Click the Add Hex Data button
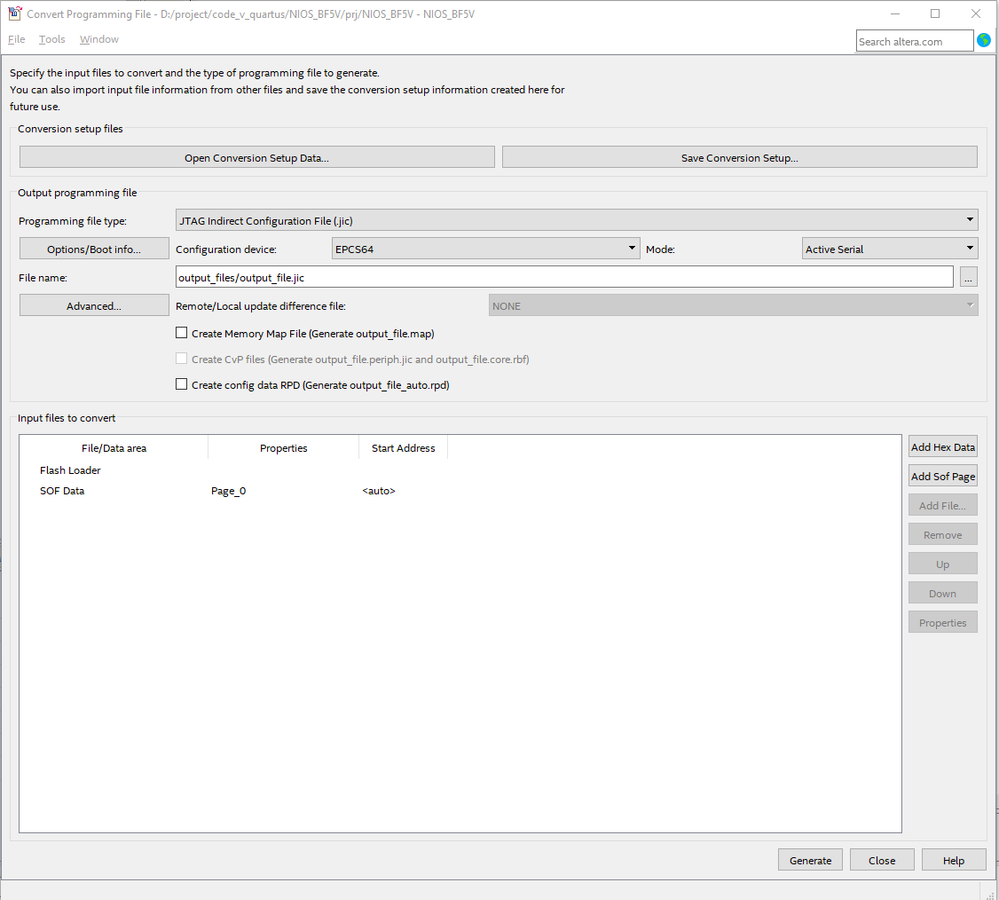999x900 pixels. click(x=942, y=446)
